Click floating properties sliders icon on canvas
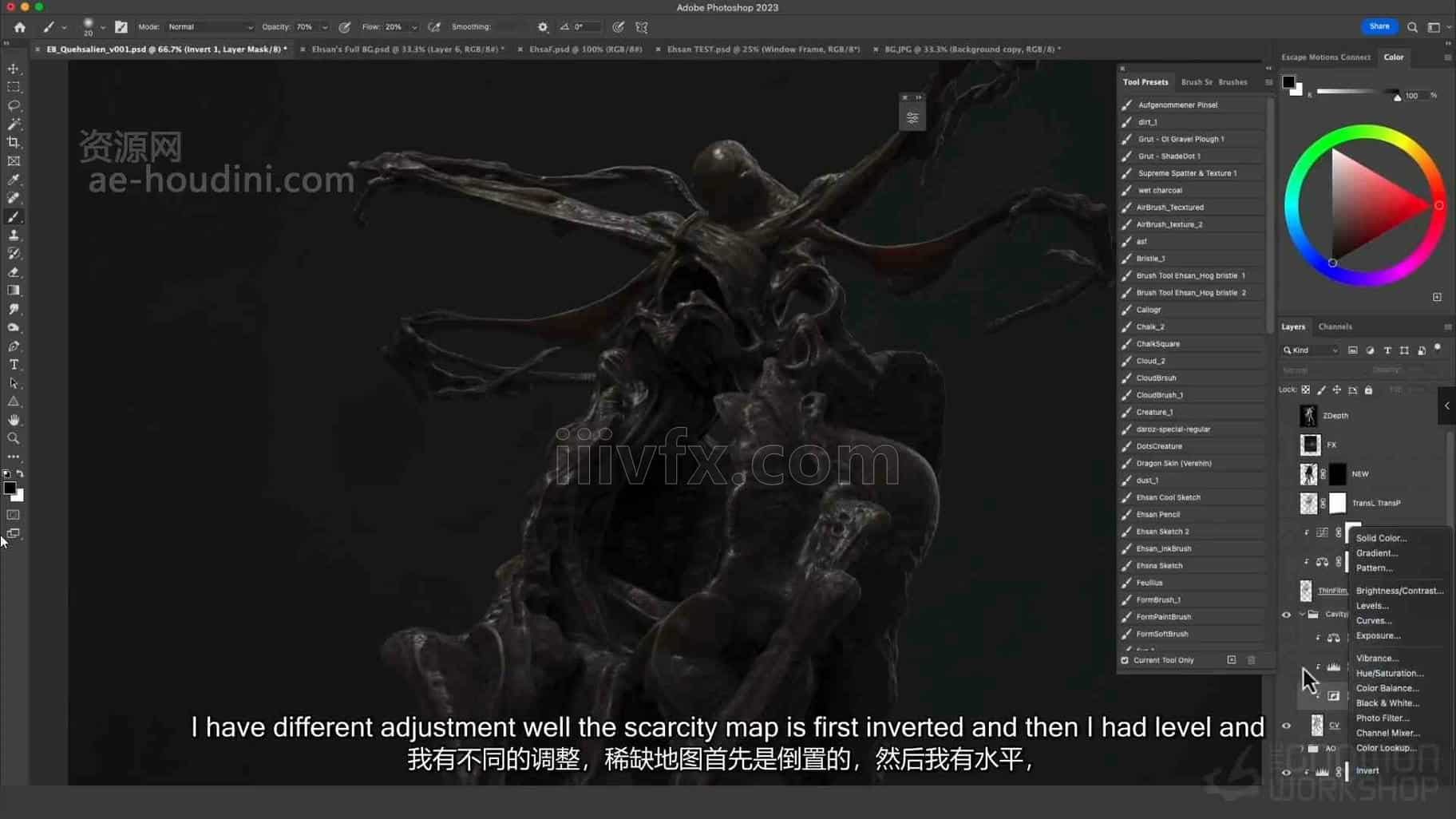Screen dimensions: 1456x819 tap(912, 118)
